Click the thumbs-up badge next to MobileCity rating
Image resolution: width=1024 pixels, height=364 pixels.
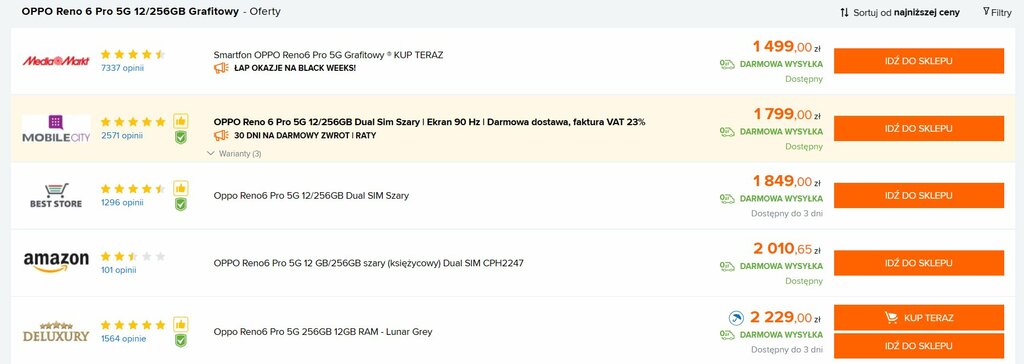coord(181,121)
